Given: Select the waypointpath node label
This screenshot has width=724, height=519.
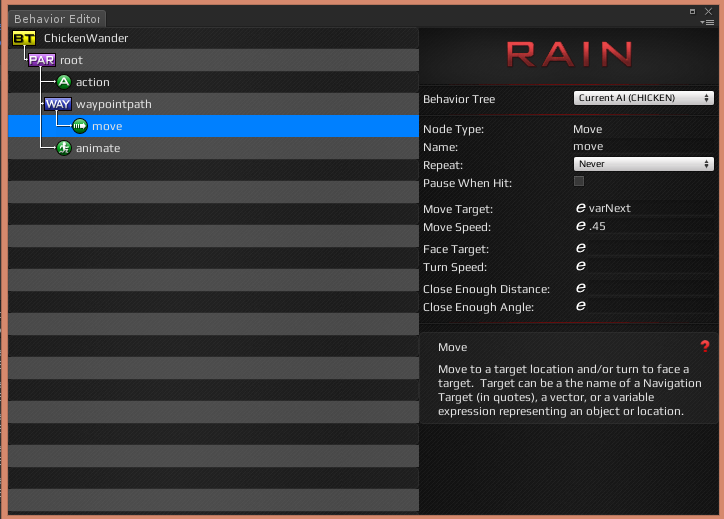Looking at the screenshot, I should tap(114, 104).
